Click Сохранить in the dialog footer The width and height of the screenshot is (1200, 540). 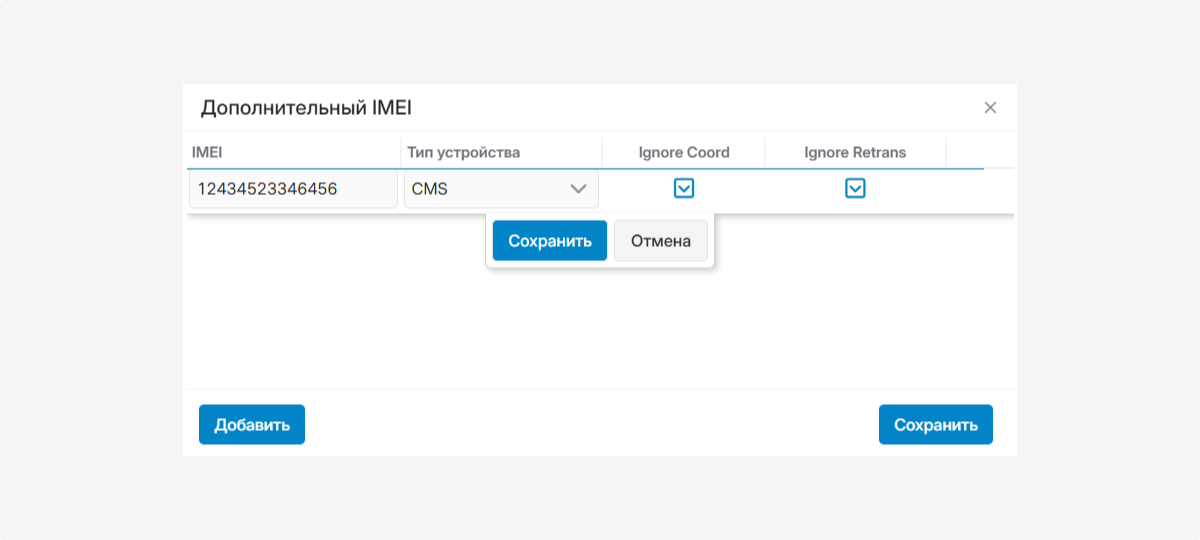[935, 425]
